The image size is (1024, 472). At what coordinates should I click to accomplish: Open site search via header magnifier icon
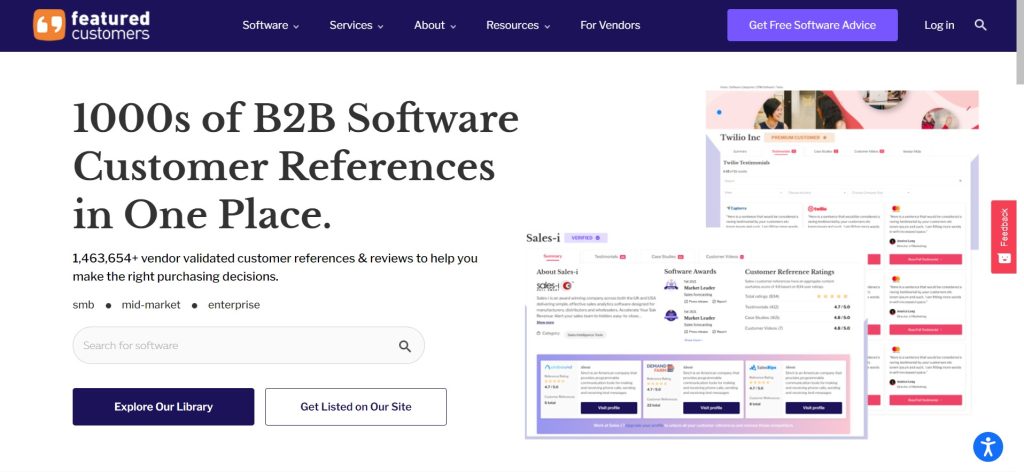980,25
